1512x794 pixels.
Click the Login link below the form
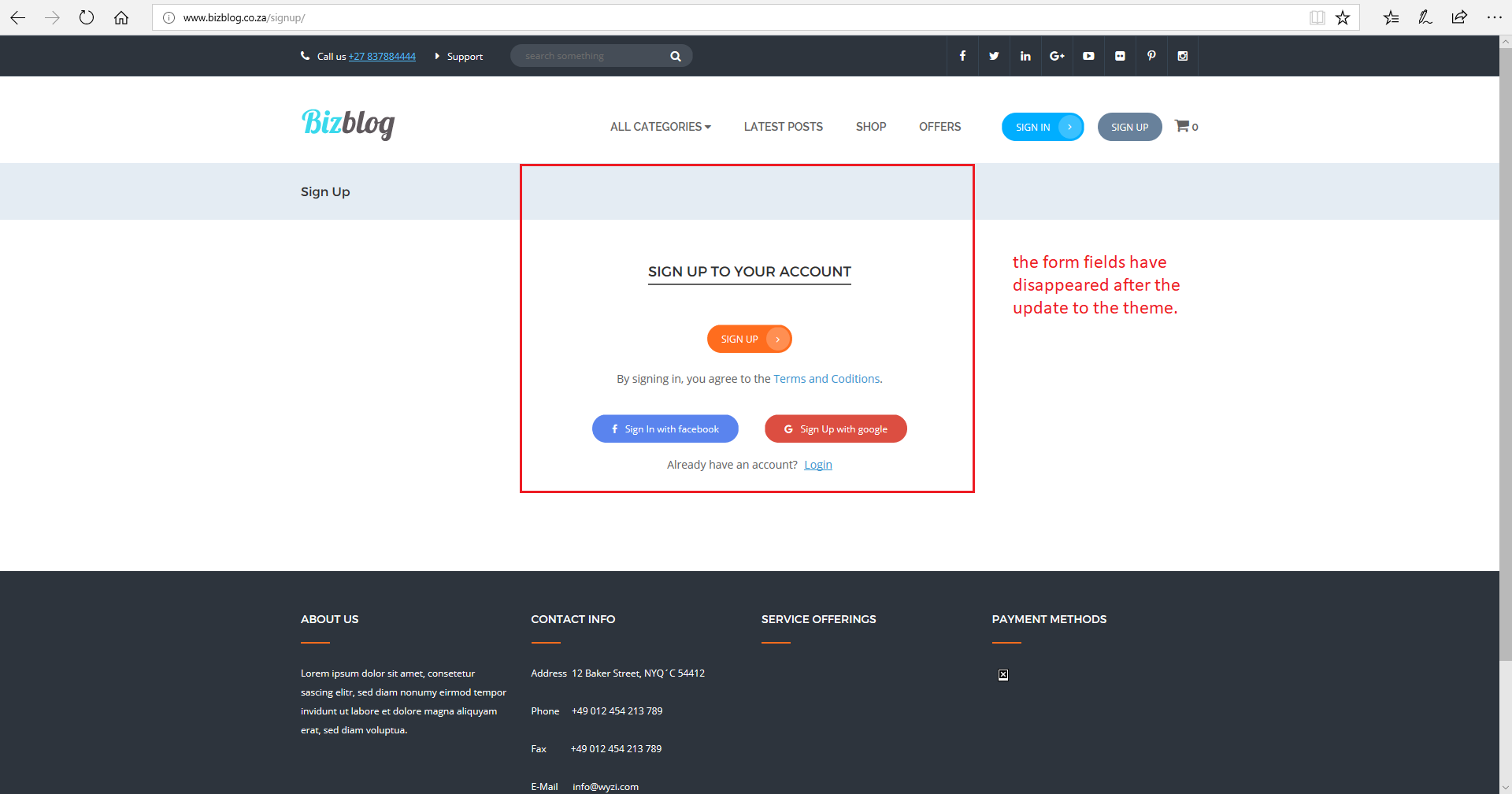pos(818,464)
